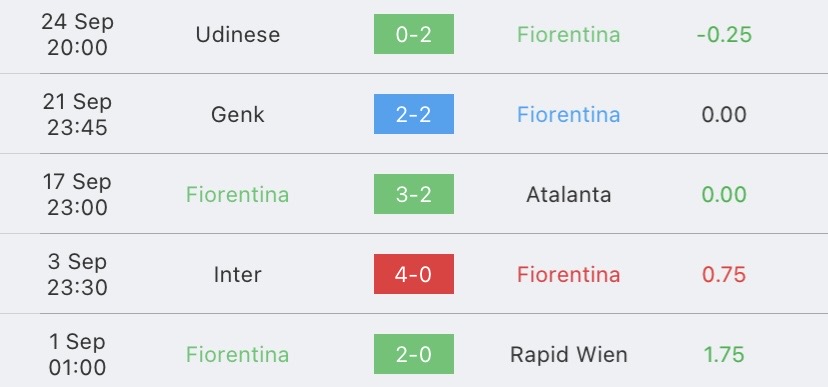Screen dimensions: 828x387
Task: Open the red 4-0 Inter score badge
Action: 413,274
